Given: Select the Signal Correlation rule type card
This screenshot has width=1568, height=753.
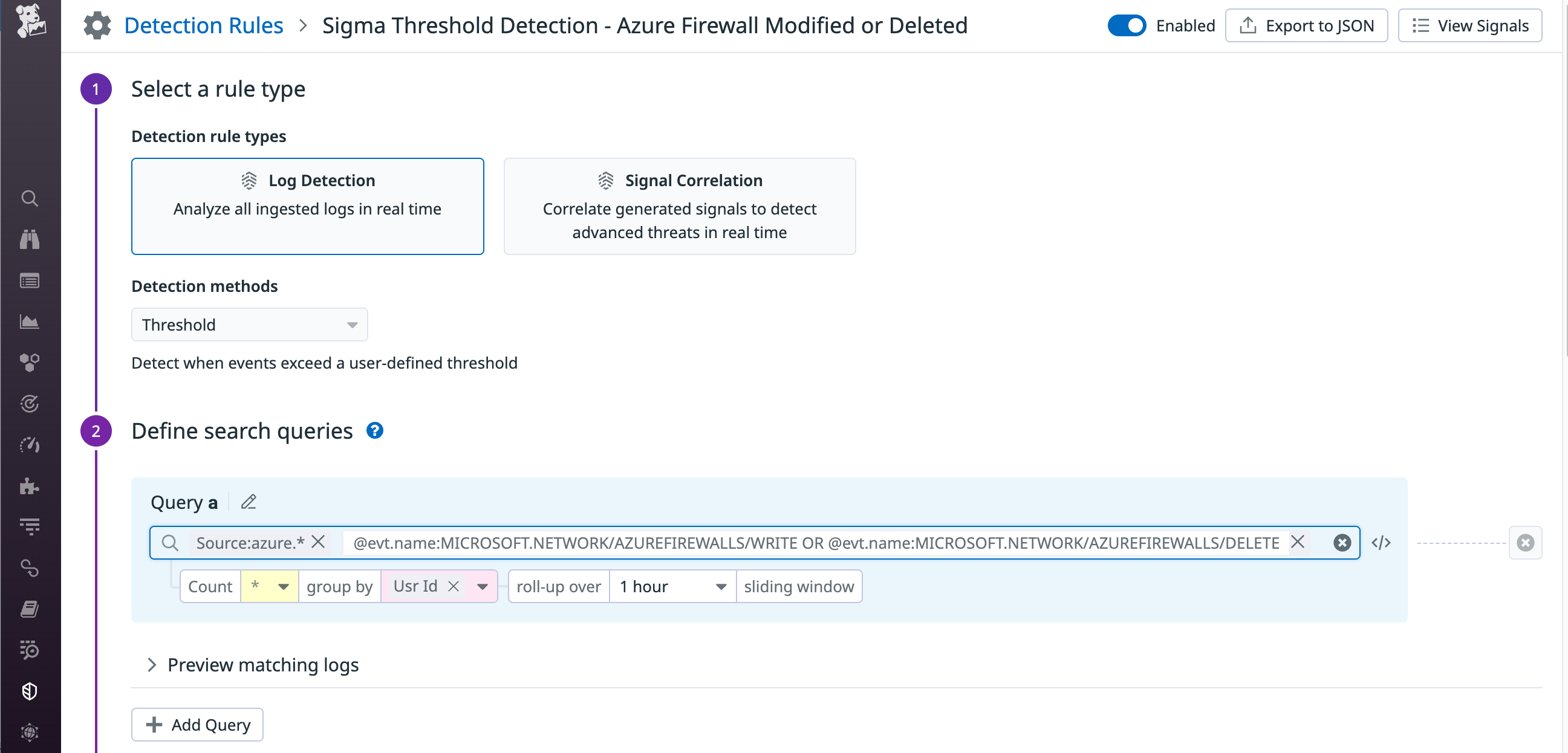Looking at the screenshot, I should pyautogui.click(x=680, y=206).
